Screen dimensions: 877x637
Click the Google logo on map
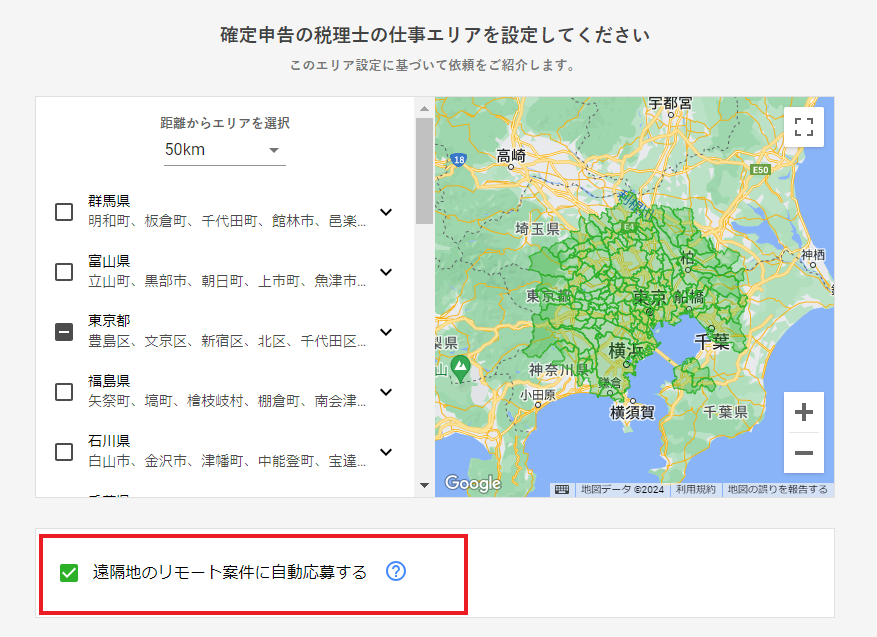473,483
